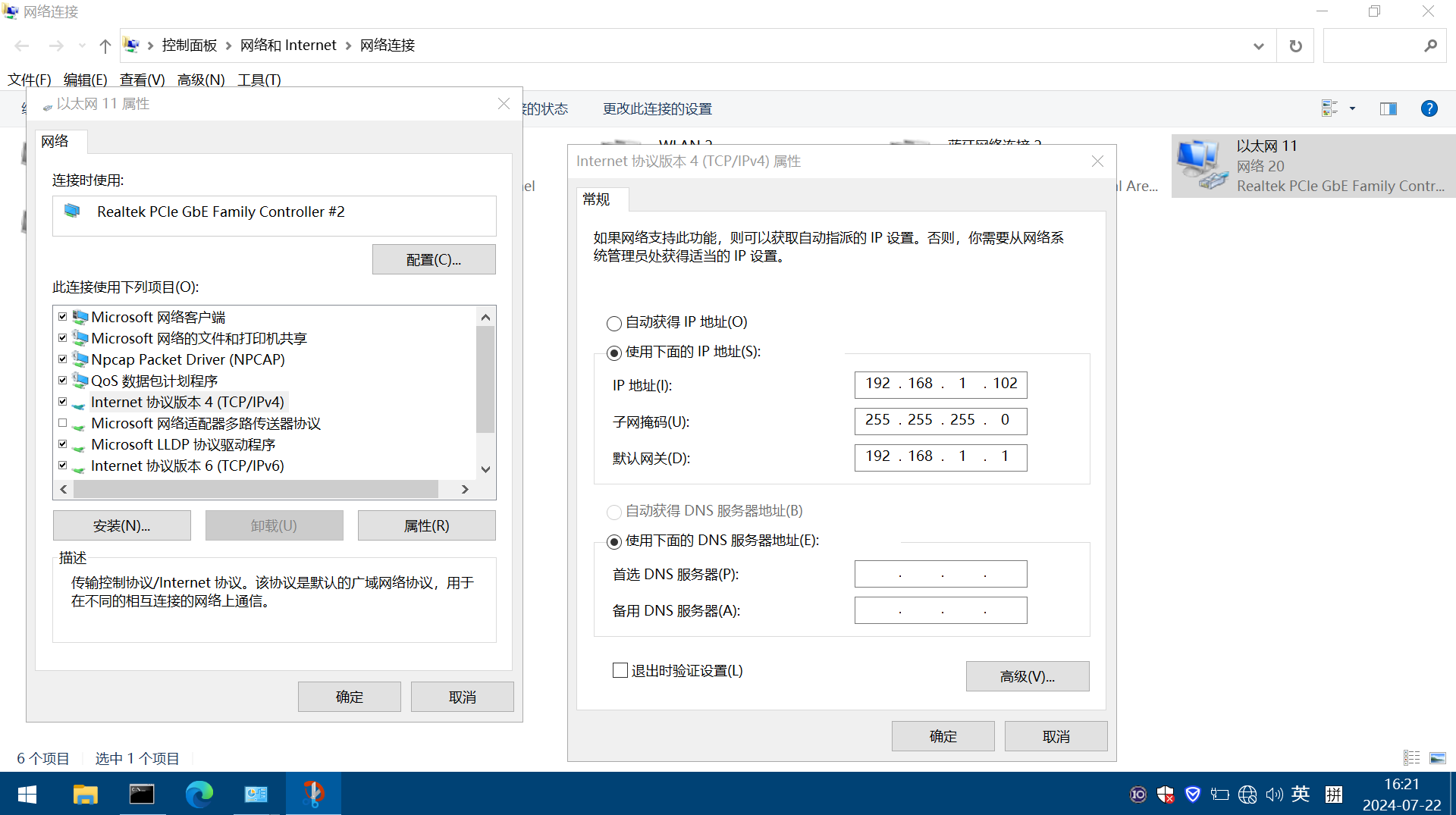Open the Windows Start menu
This screenshot has width=1456, height=815.
coord(27,794)
